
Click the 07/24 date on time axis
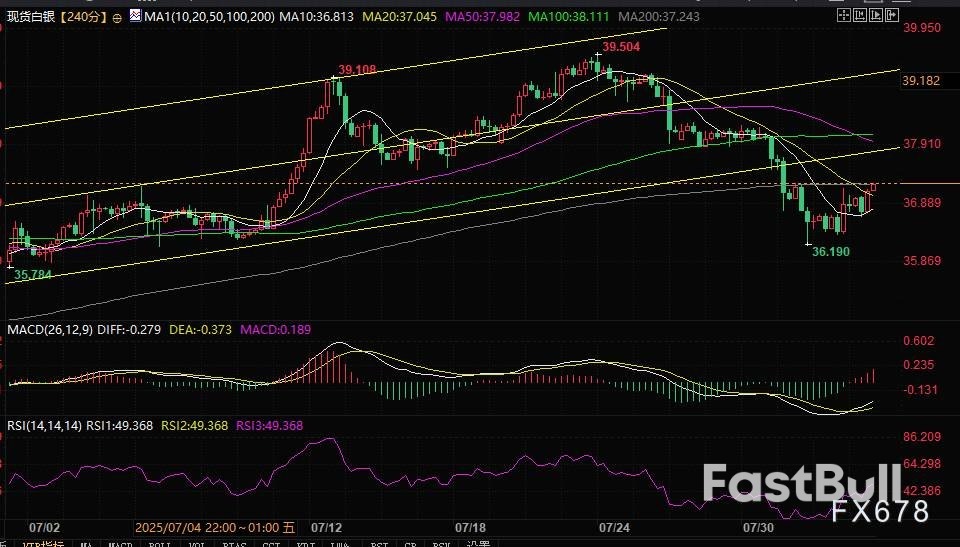tap(613, 526)
